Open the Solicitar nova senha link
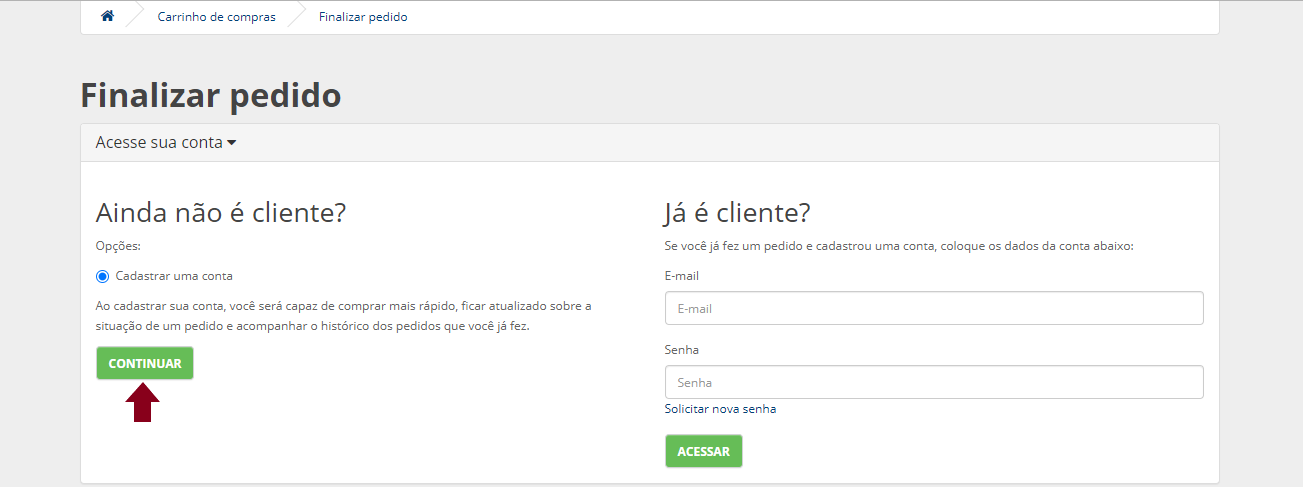This screenshot has width=1303, height=487. pos(720,409)
